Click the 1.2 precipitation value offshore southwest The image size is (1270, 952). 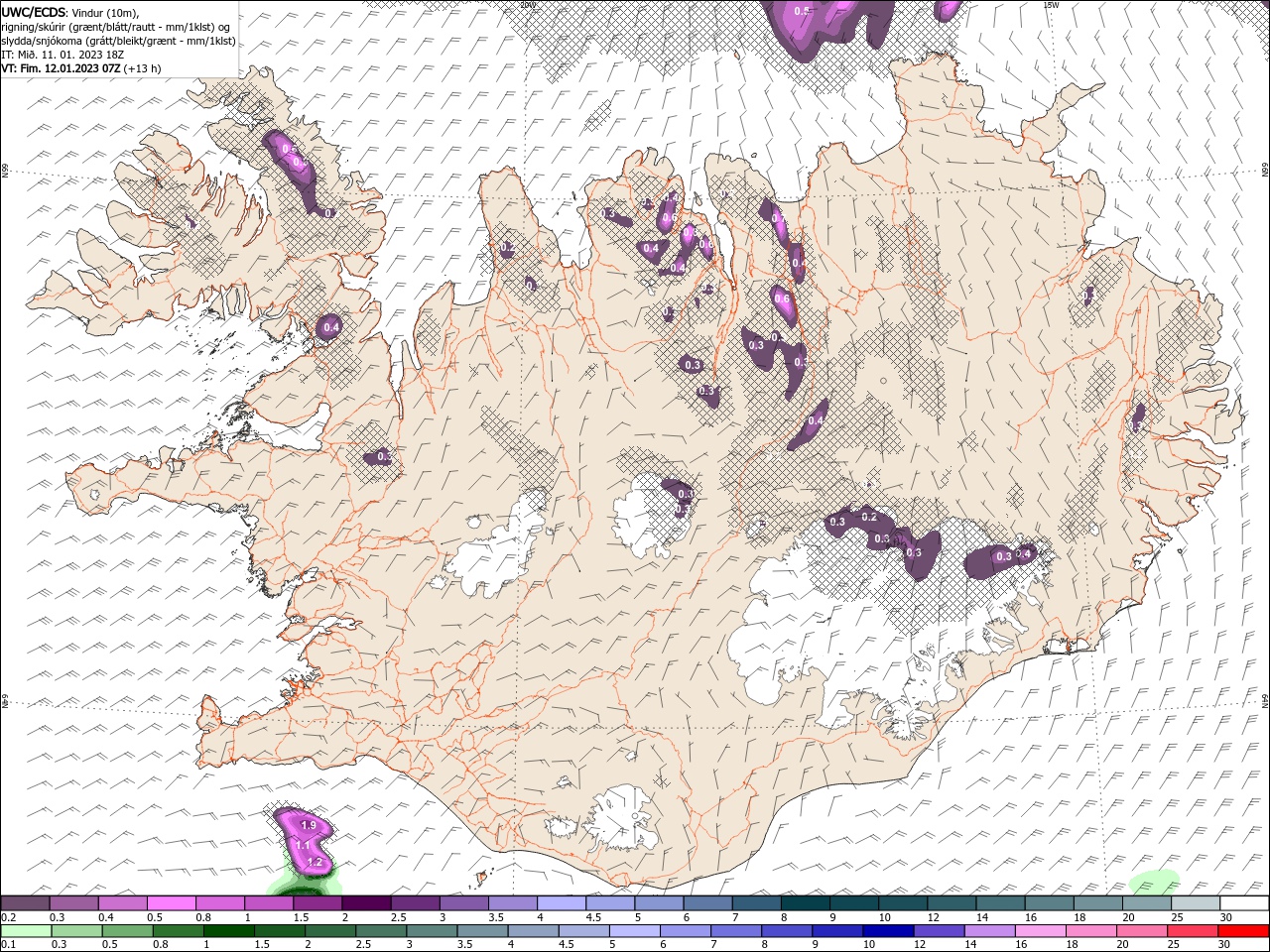tap(316, 863)
